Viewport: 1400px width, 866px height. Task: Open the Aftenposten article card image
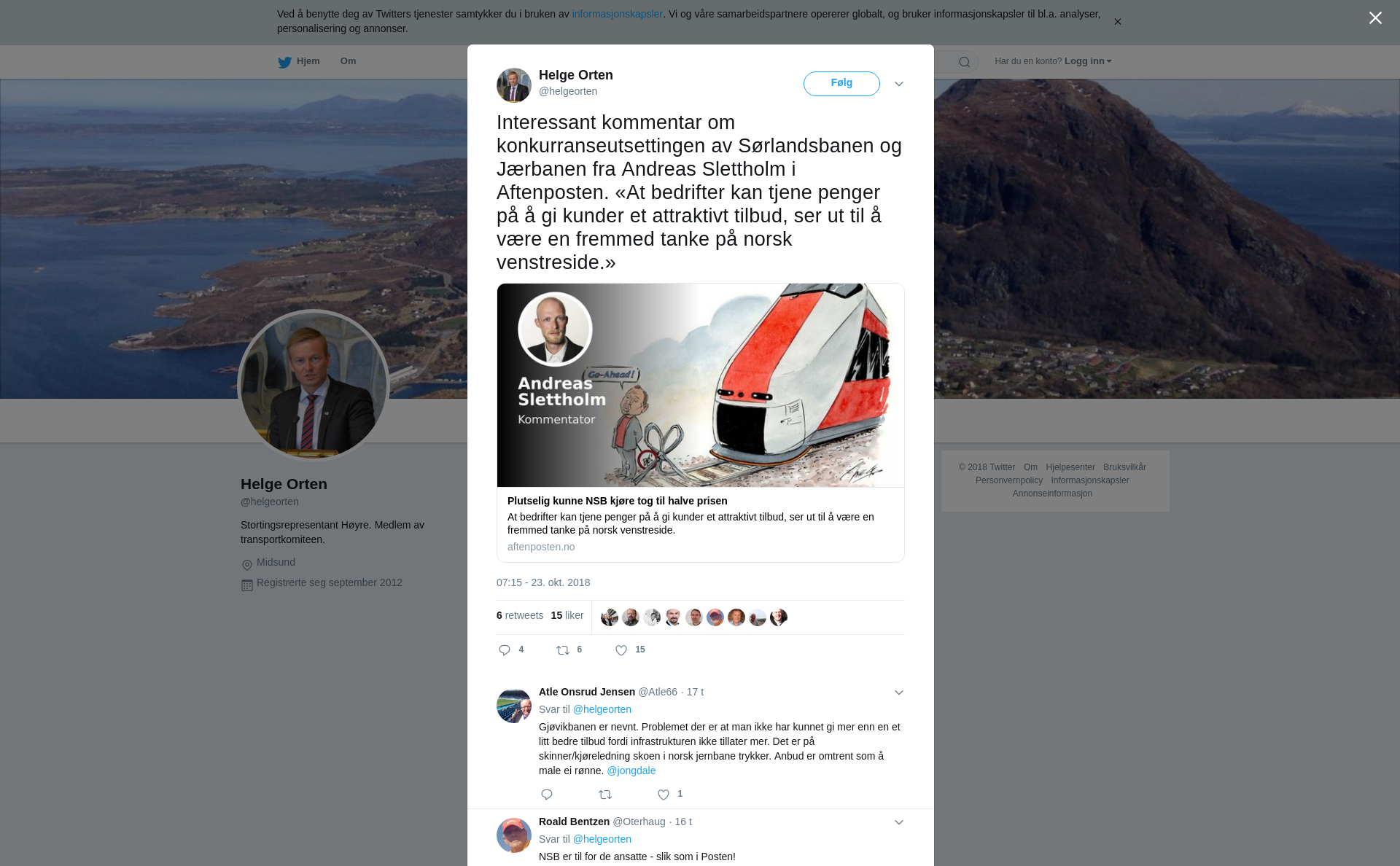point(701,385)
